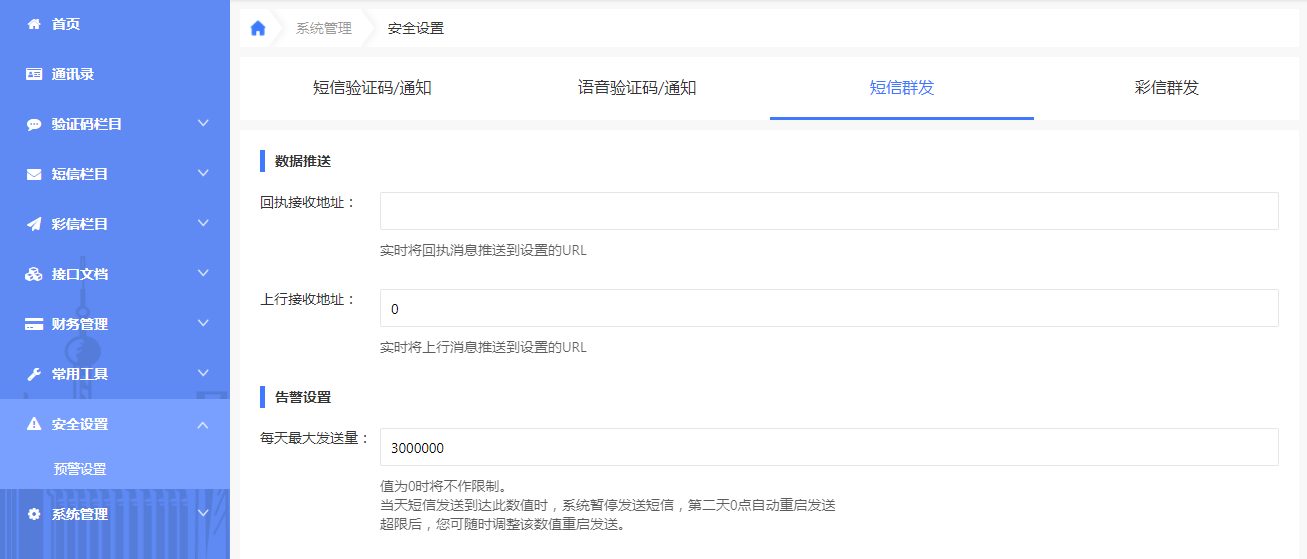
Task: Open the 语音验证码/通知 tab
Action: click(637, 88)
